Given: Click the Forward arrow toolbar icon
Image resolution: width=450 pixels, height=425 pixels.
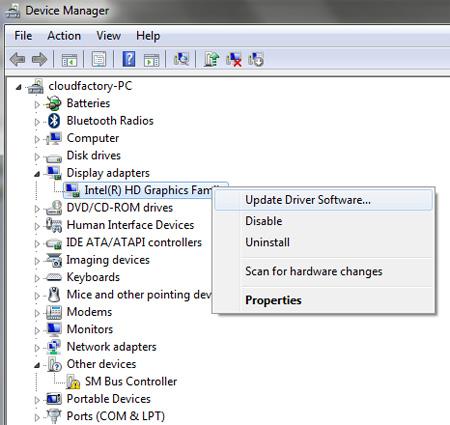Looking at the screenshot, I should coord(40,60).
